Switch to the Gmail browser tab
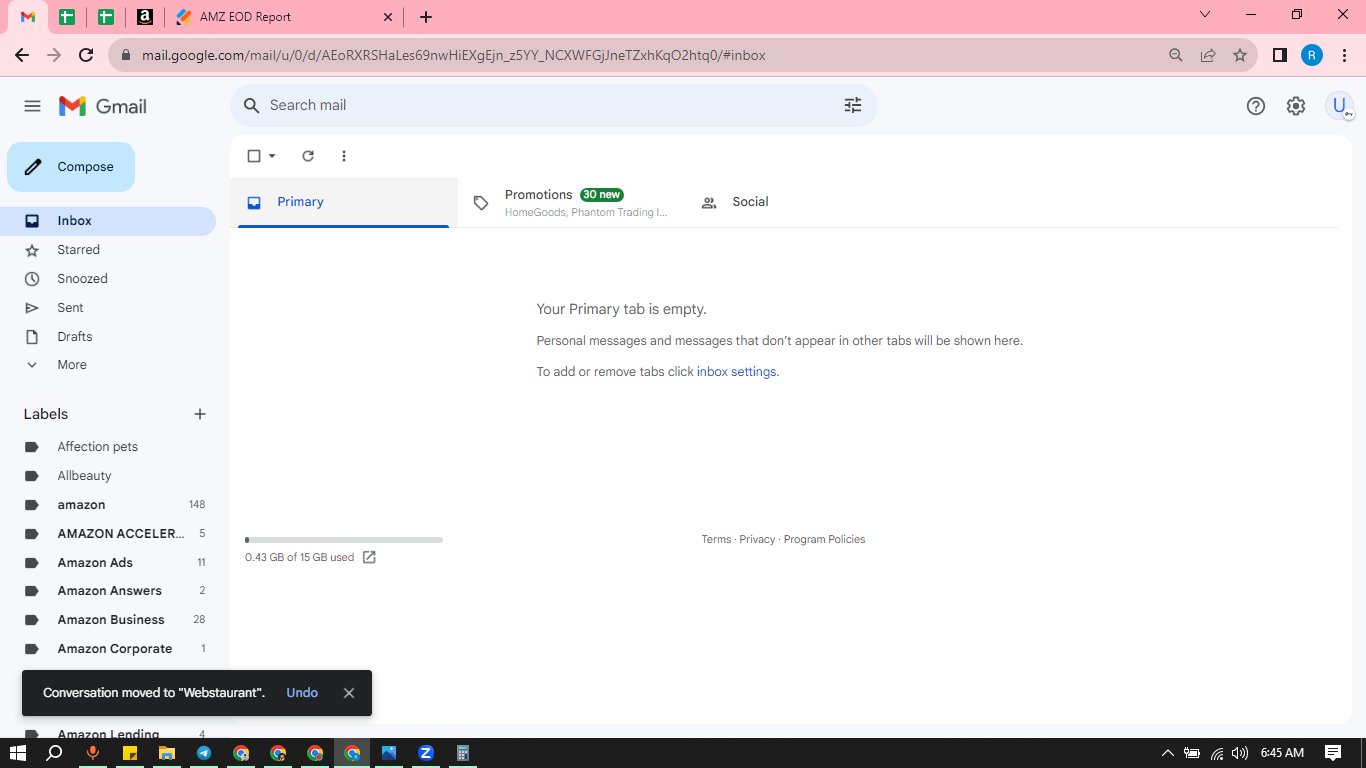 coord(28,17)
